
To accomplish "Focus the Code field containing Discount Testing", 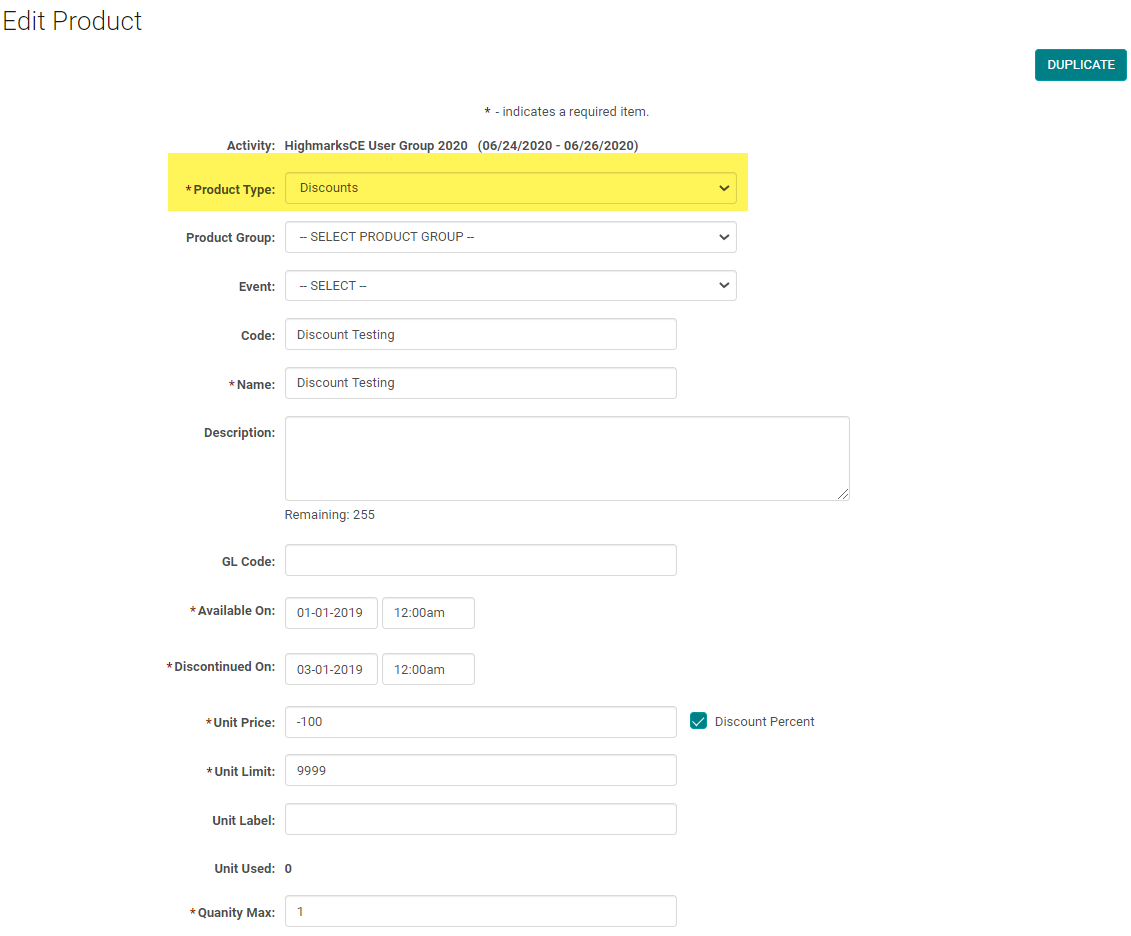I will [x=480, y=335].
